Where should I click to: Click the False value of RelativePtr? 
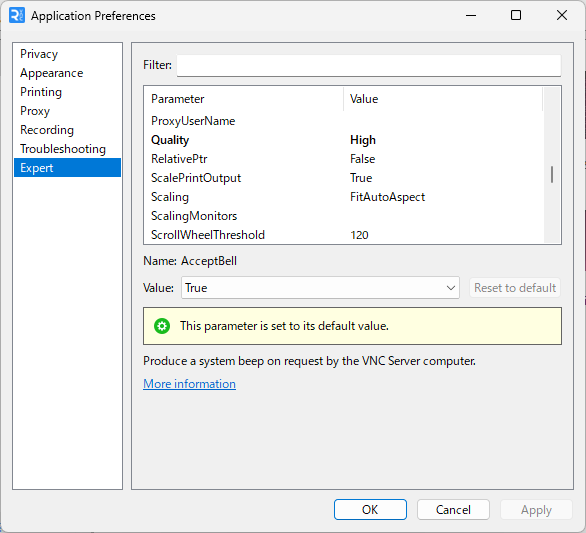pos(362,159)
